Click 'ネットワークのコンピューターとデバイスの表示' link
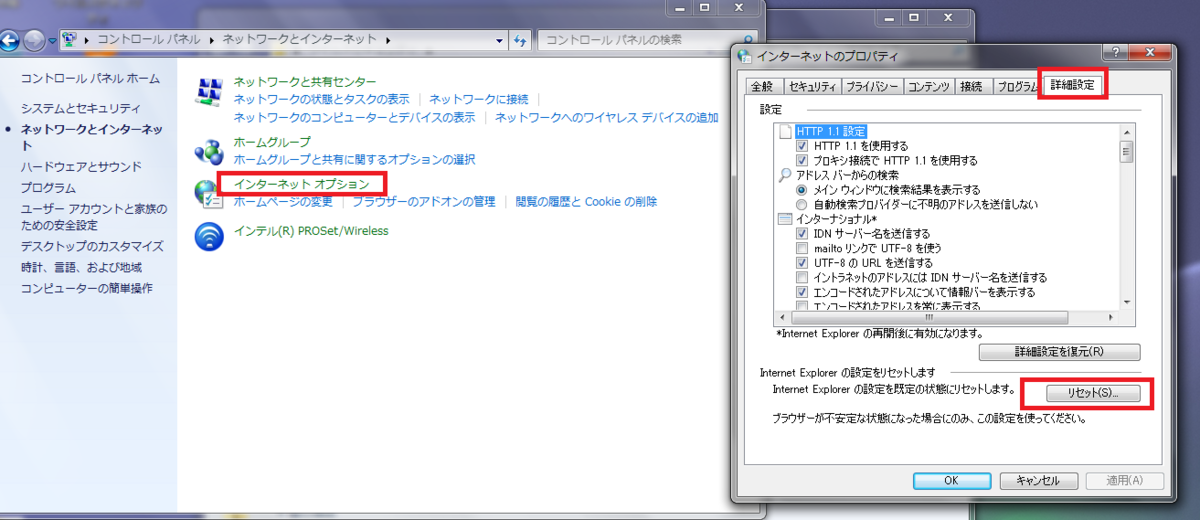Viewport: 1200px width, 520px height. click(x=354, y=117)
